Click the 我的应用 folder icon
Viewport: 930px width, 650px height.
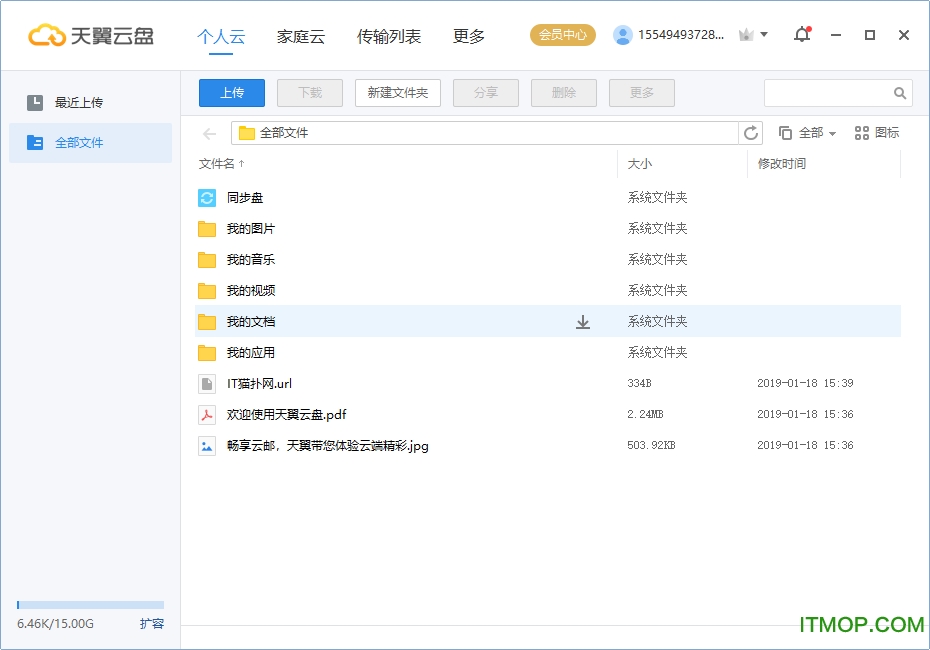point(207,353)
